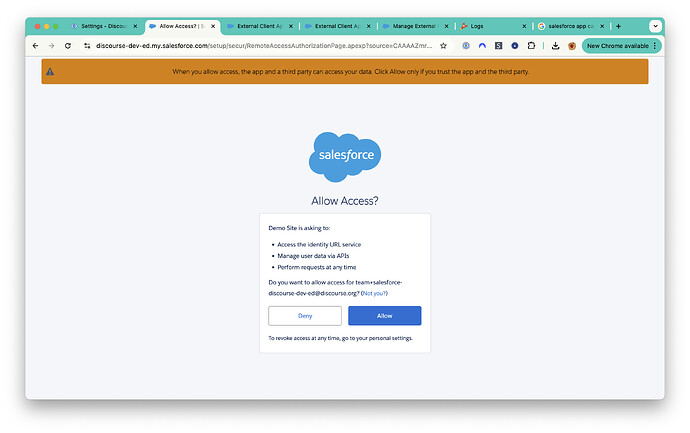Image resolution: width=690 pixels, height=433 pixels.
Task: Close the Logs tab
Action: [x=524, y=26]
